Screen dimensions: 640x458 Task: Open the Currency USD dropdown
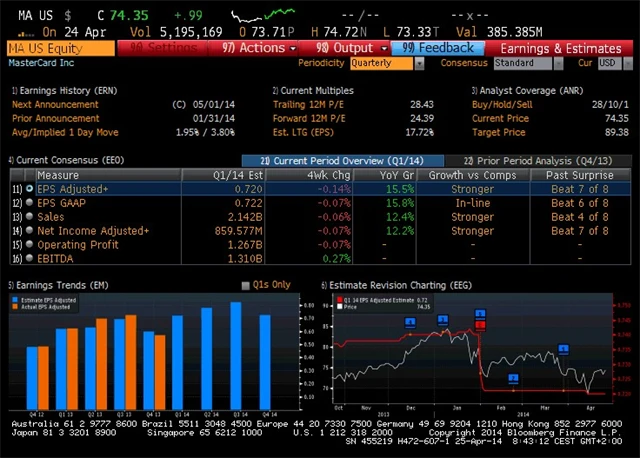coord(607,63)
